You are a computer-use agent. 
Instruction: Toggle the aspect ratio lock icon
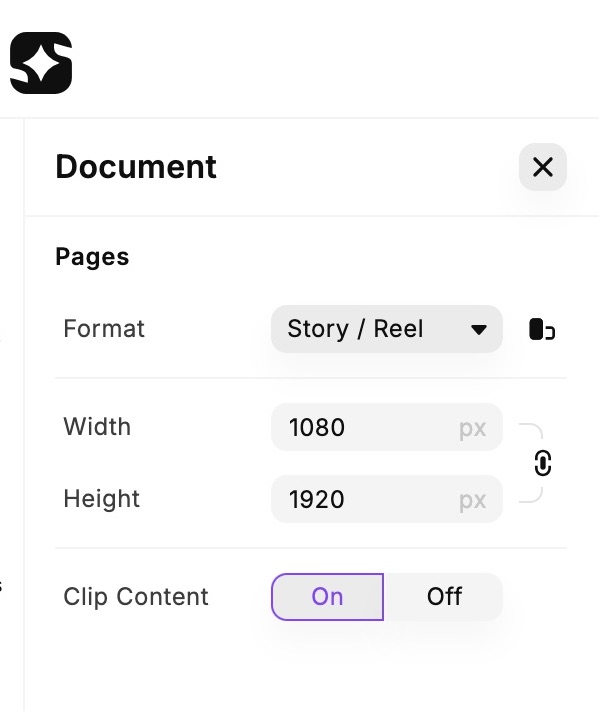click(543, 463)
